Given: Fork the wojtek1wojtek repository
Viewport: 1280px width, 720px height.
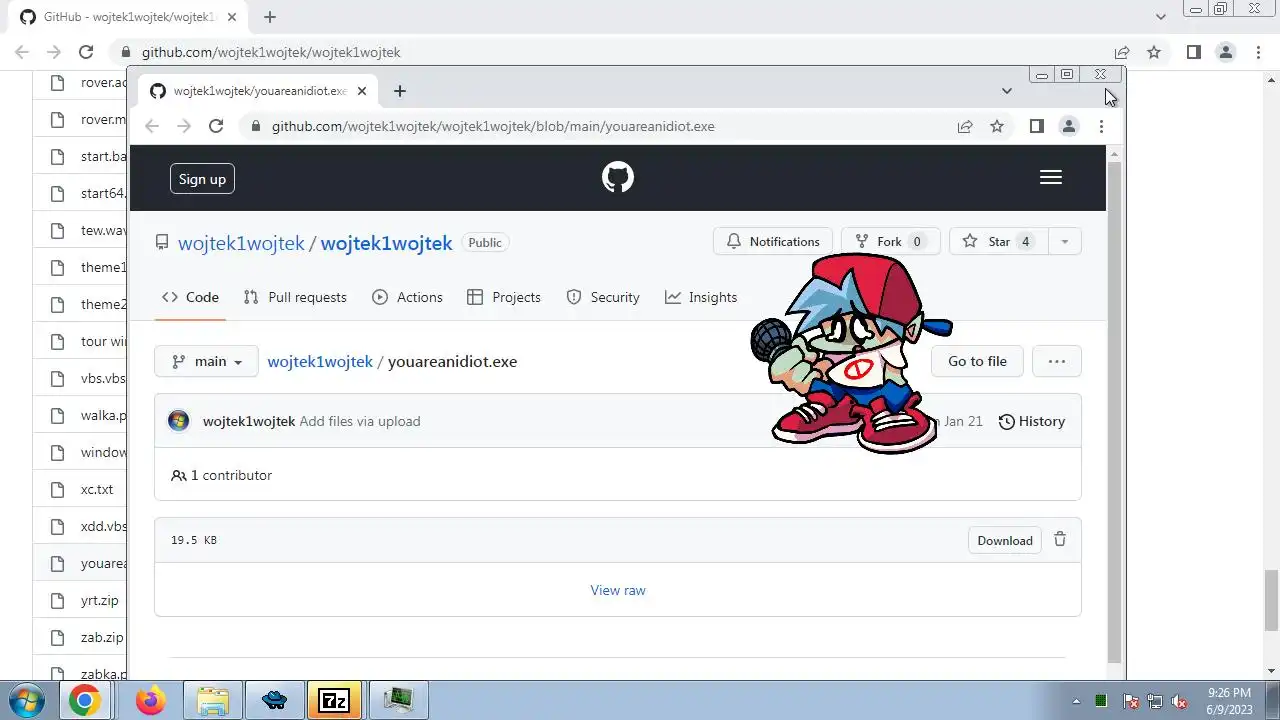Looking at the screenshot, I should pyautogui.click(x=890, y=241).
